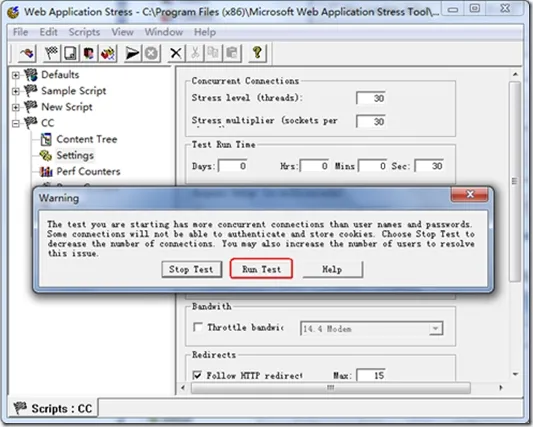Click the red book toolbar icon
This screenshot has width=533, height=427.
pos(89,53)
